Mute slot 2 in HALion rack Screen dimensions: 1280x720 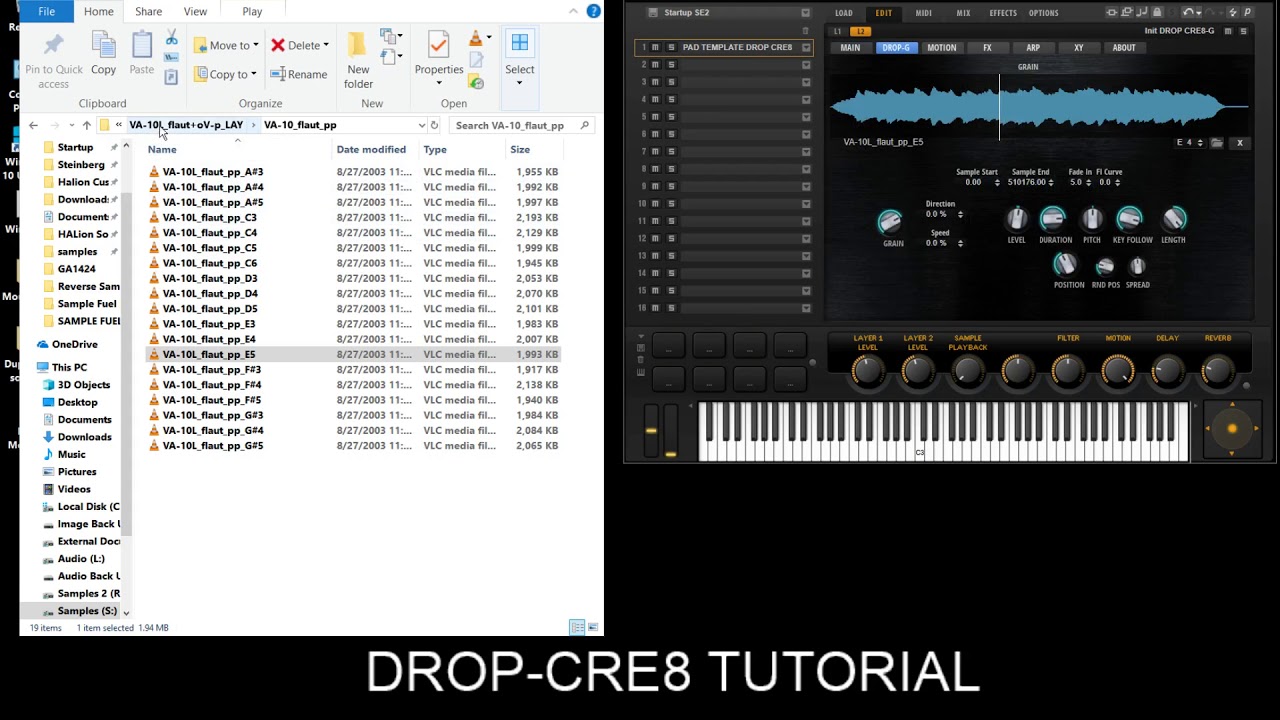(x=655, y=65)
